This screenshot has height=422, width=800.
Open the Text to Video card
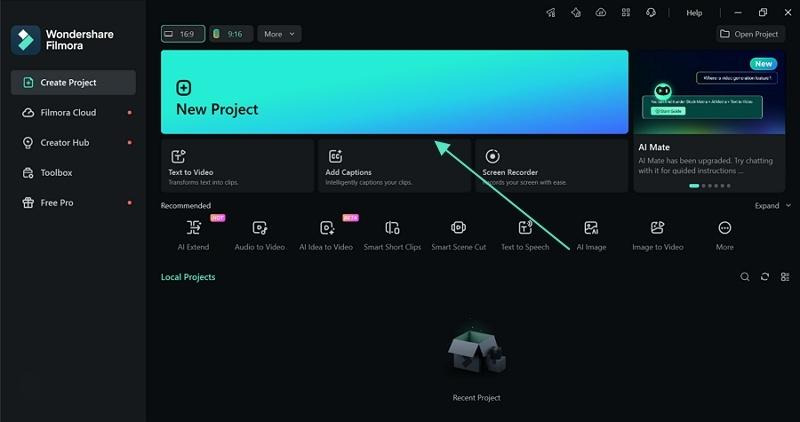coord(237,166)
